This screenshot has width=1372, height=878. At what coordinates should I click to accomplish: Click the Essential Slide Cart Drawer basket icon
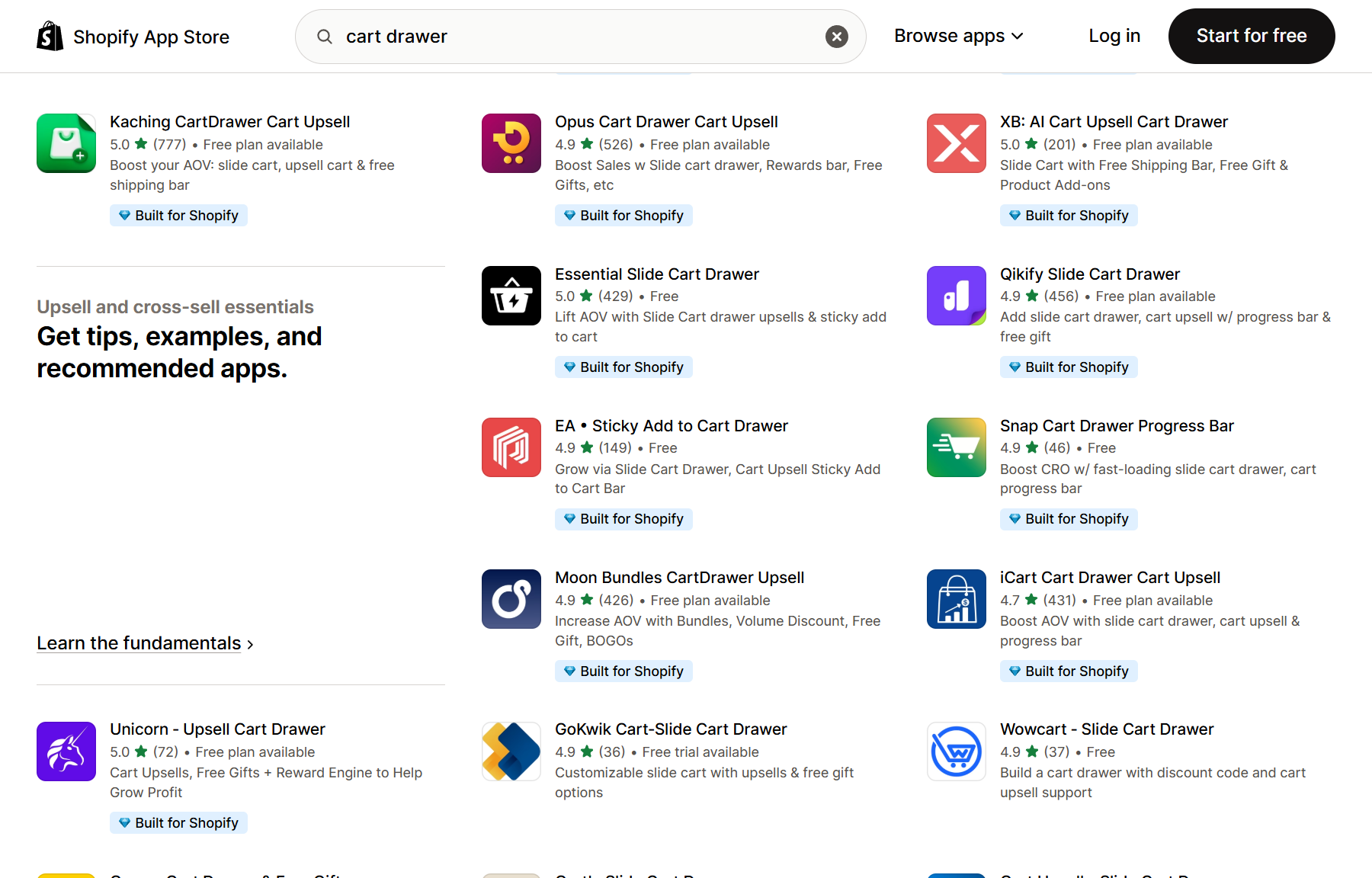(511, 296)
